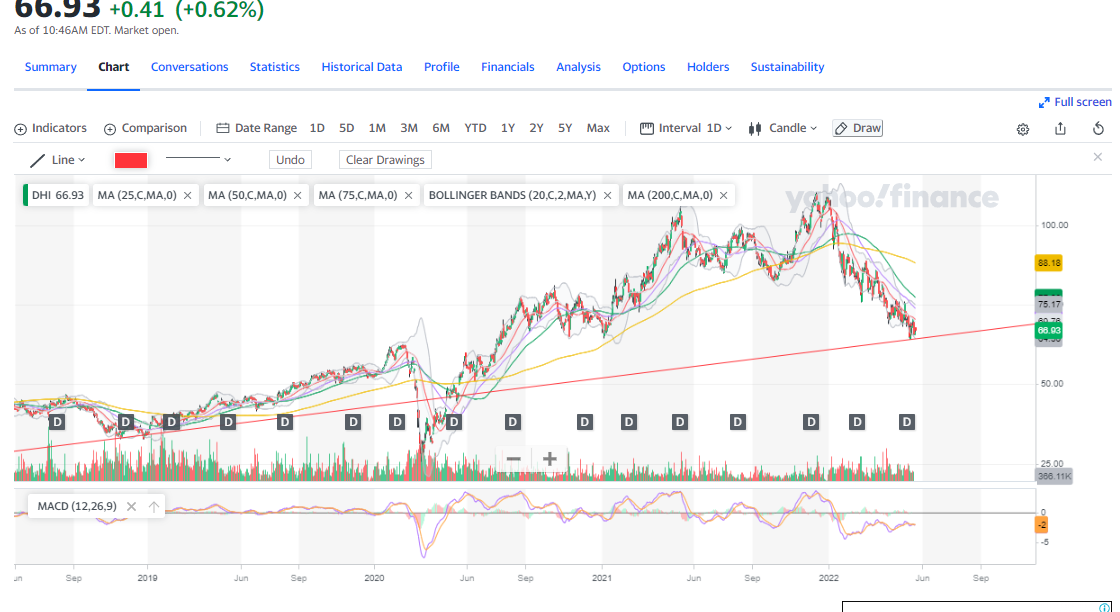Zoom in with the plus button

[x=550, y=459]
